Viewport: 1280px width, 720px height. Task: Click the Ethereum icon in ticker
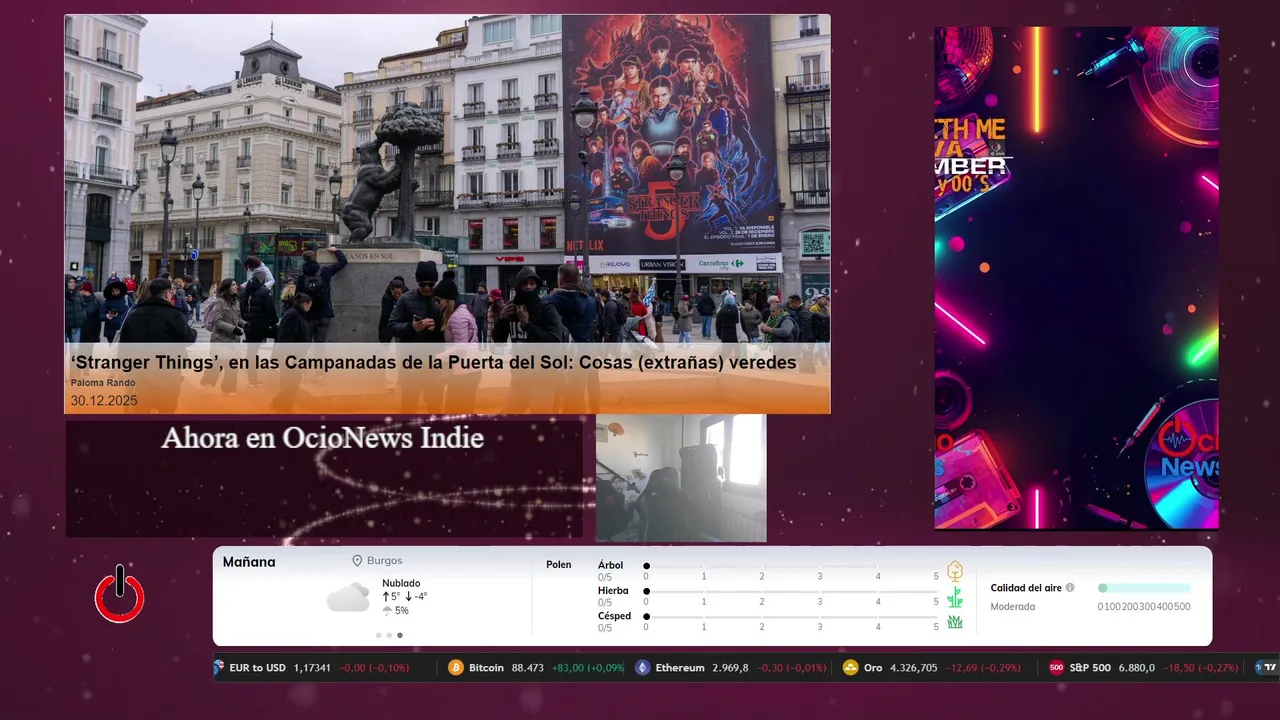click(643, 667)
